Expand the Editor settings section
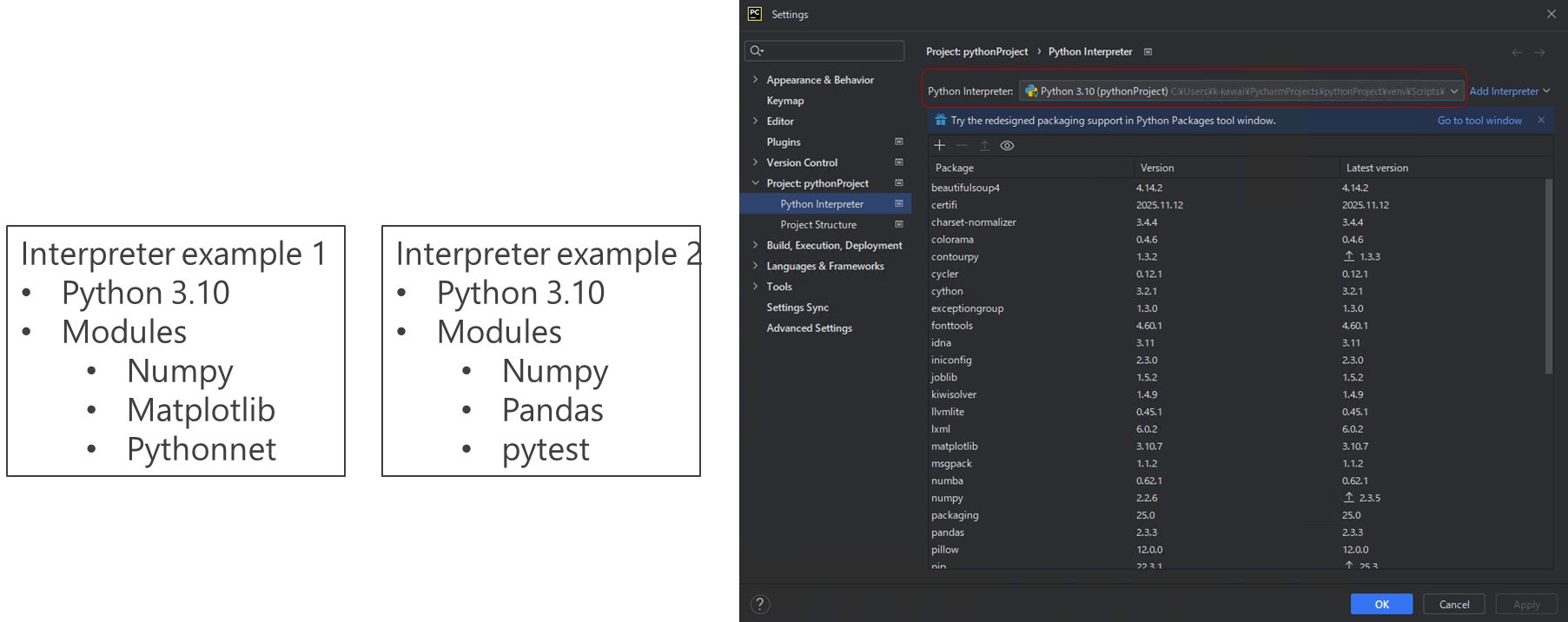Screen dimensions: 1568x622 pyautogui.click(x=755, y=121)
